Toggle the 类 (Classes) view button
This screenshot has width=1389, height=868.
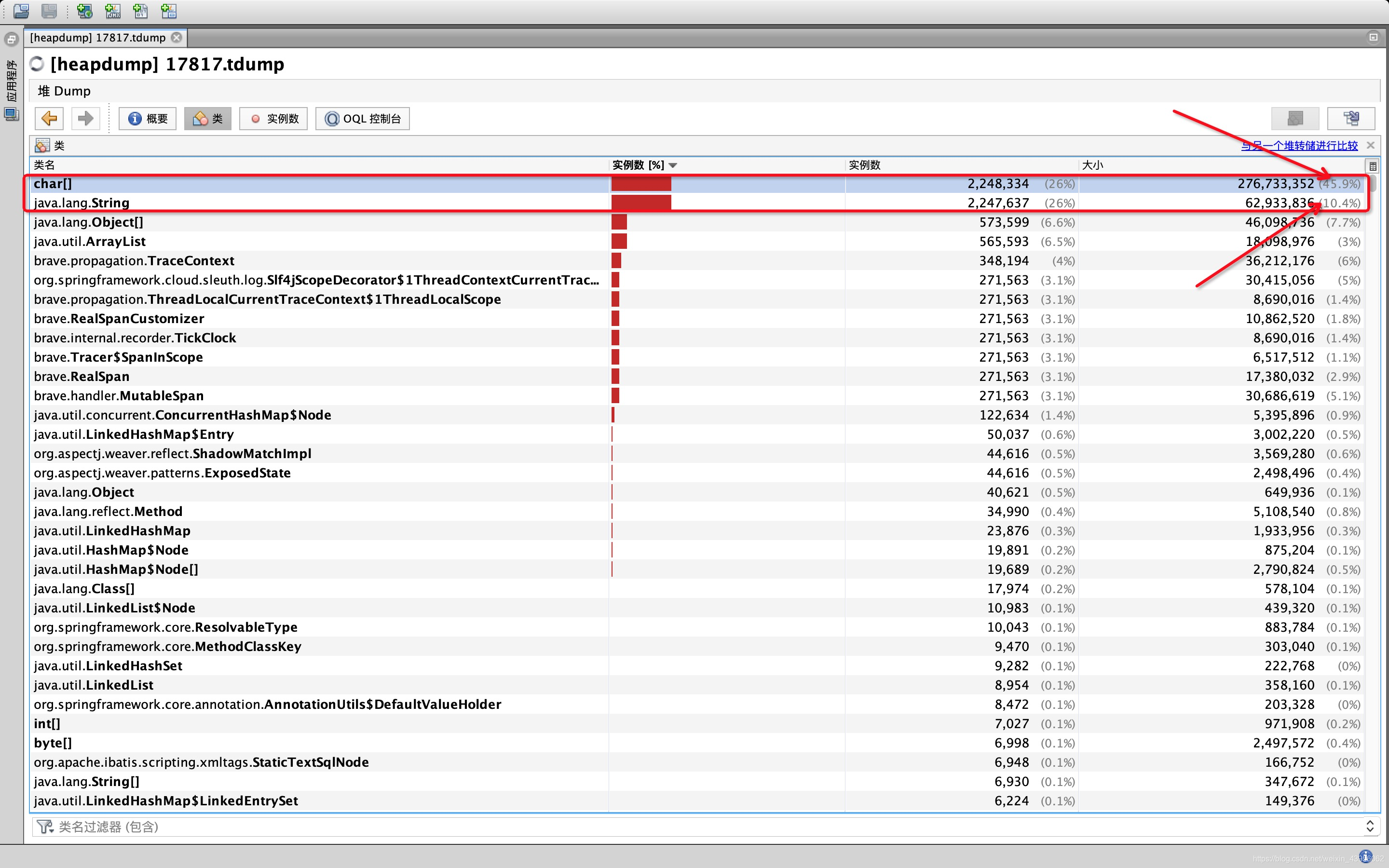[x=208, y=119]
